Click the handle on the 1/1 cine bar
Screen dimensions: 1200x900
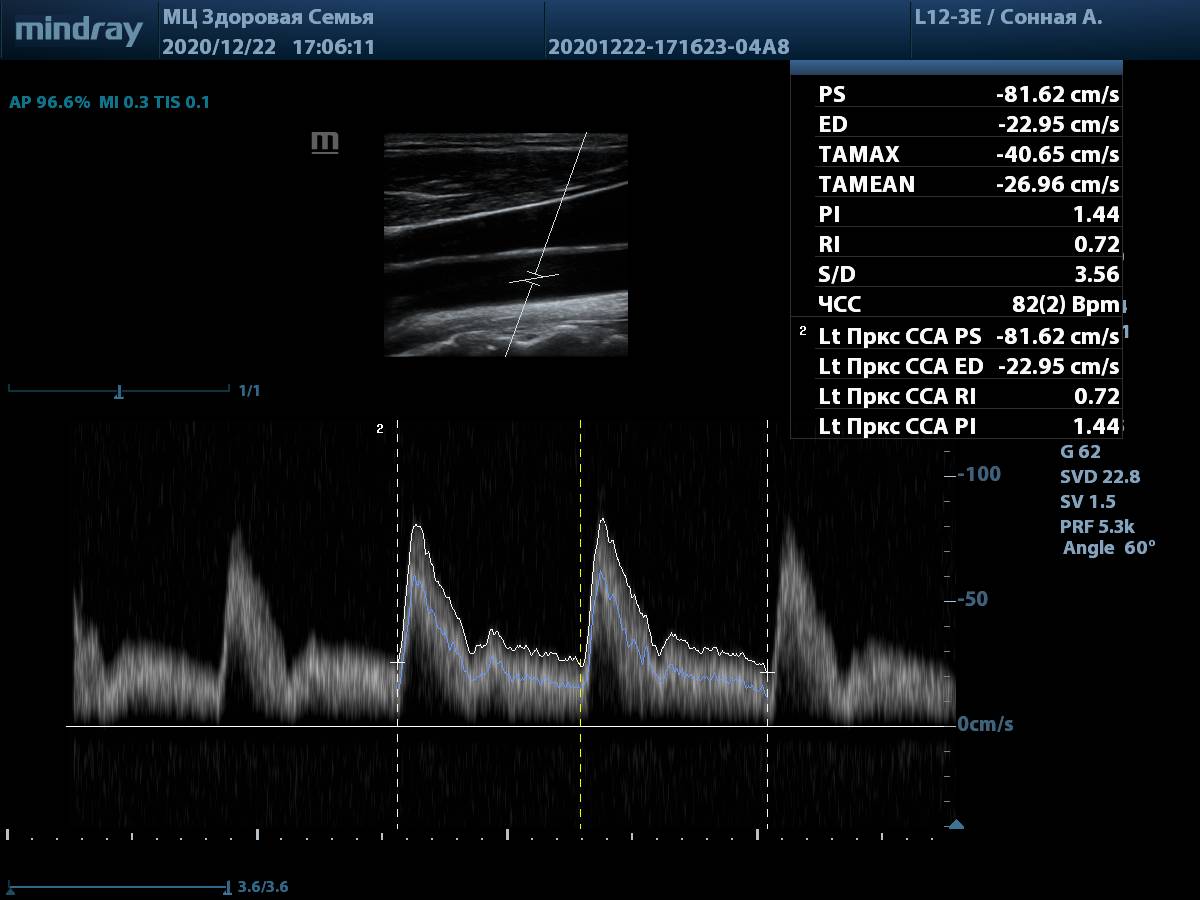[119, 391]
